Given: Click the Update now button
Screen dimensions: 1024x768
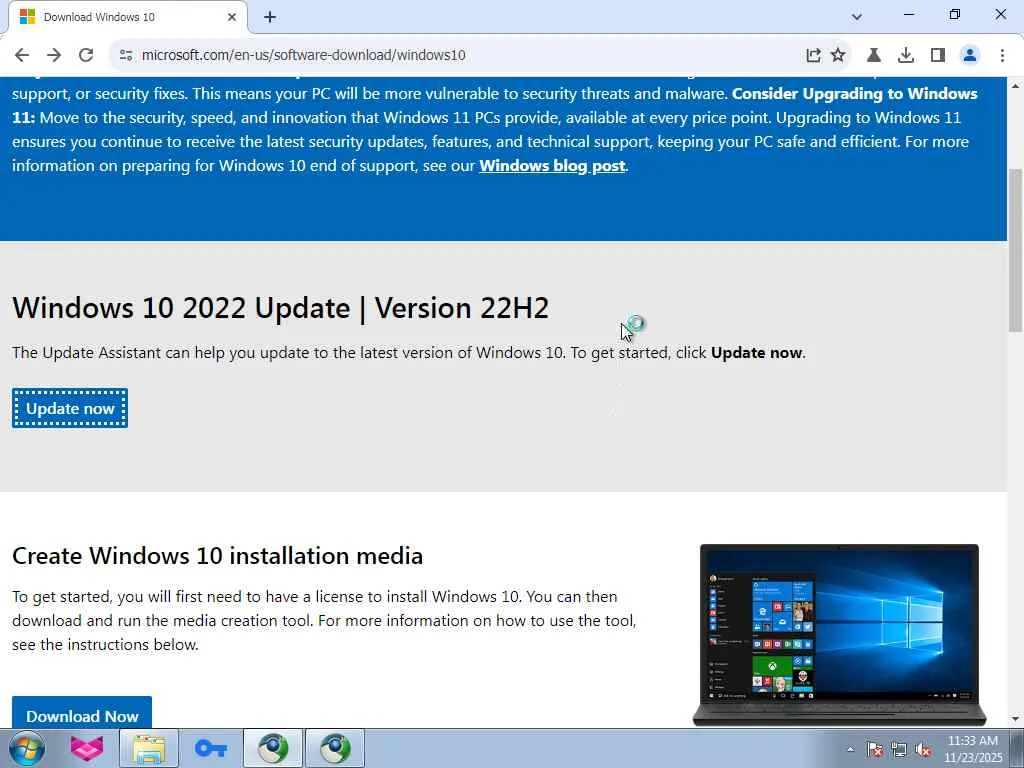Looking at the screenshot, I should coord(70,408).
